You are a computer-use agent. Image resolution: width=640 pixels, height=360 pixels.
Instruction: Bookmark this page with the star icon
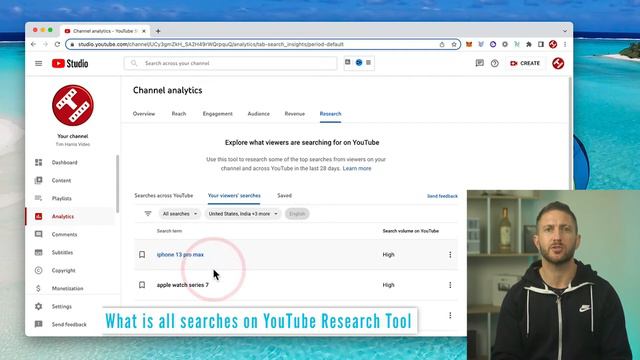point(454,44)
